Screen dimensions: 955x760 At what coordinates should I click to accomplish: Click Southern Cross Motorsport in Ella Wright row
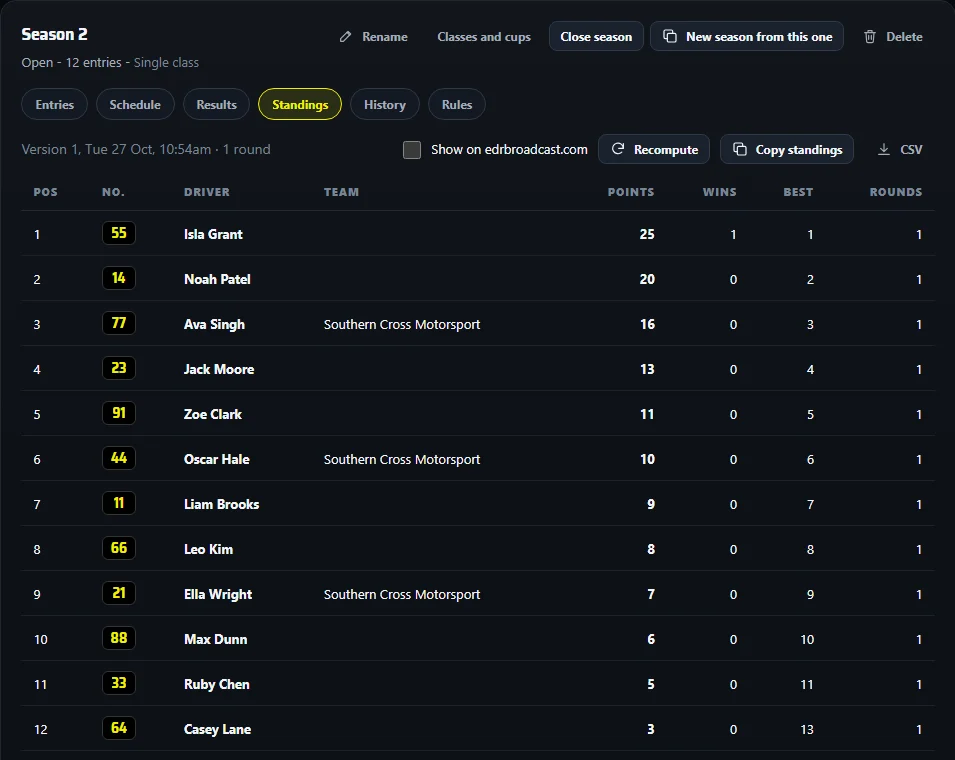pyautogui.click(x=402, y=595)
